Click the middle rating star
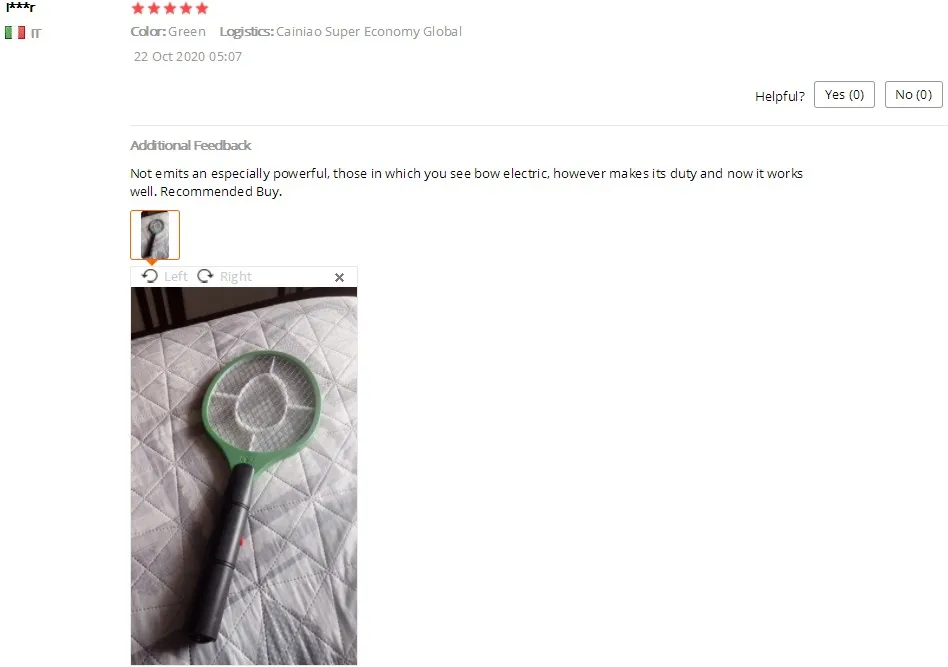 (170, 8)
